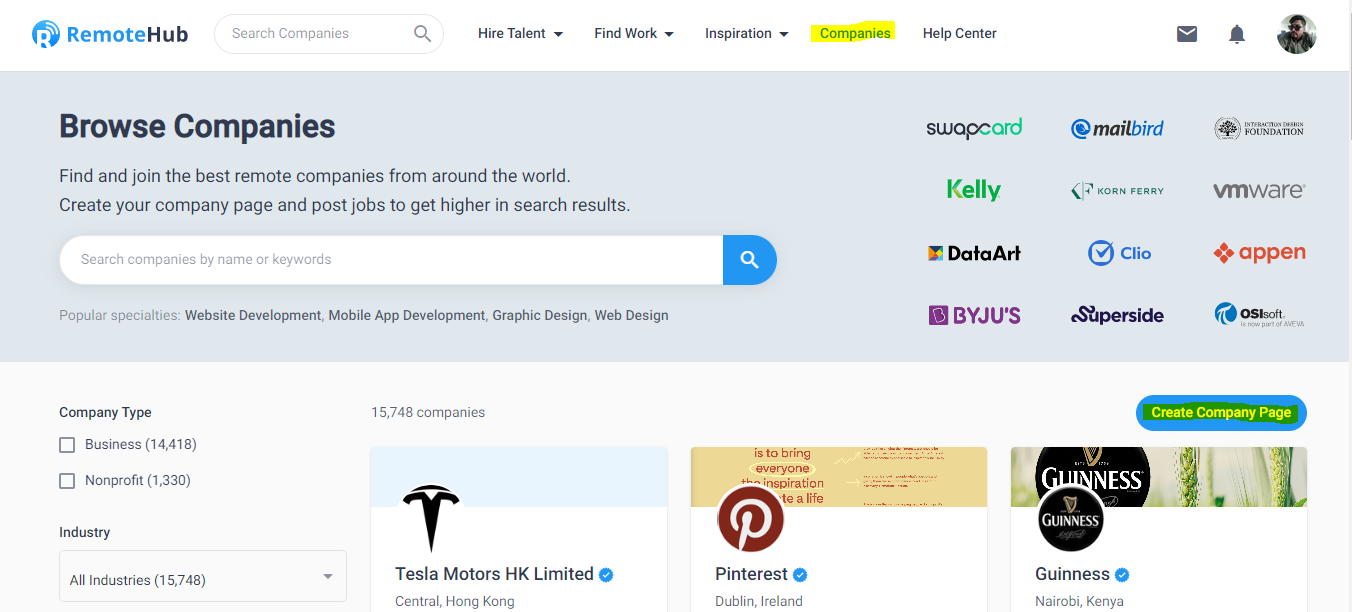The image size is (1352, 612).
Task: Click the Create Company Page button
Action: pos(1221,412)
